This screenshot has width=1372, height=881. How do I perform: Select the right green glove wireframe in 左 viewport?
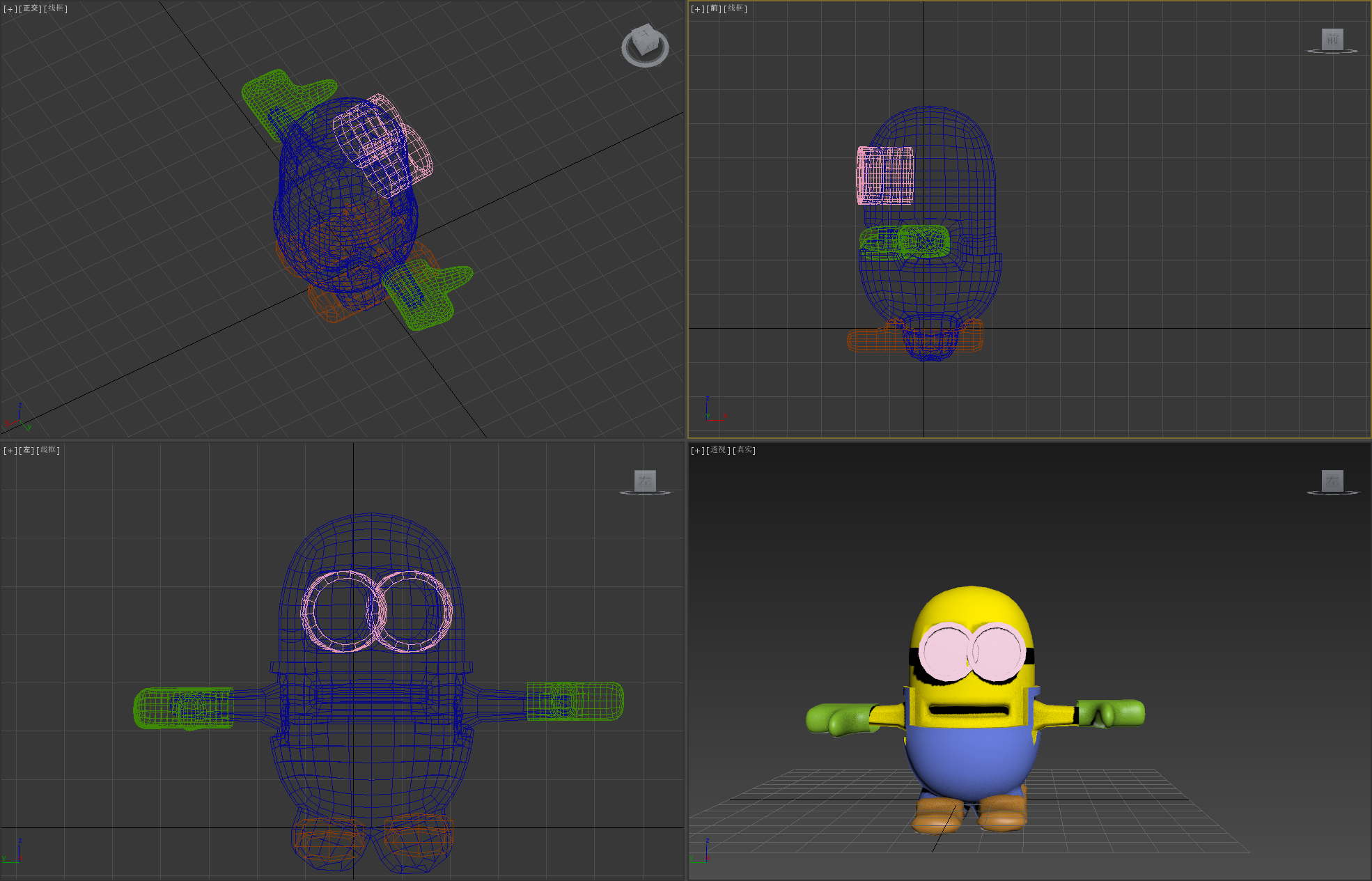(x=575, y=701)
